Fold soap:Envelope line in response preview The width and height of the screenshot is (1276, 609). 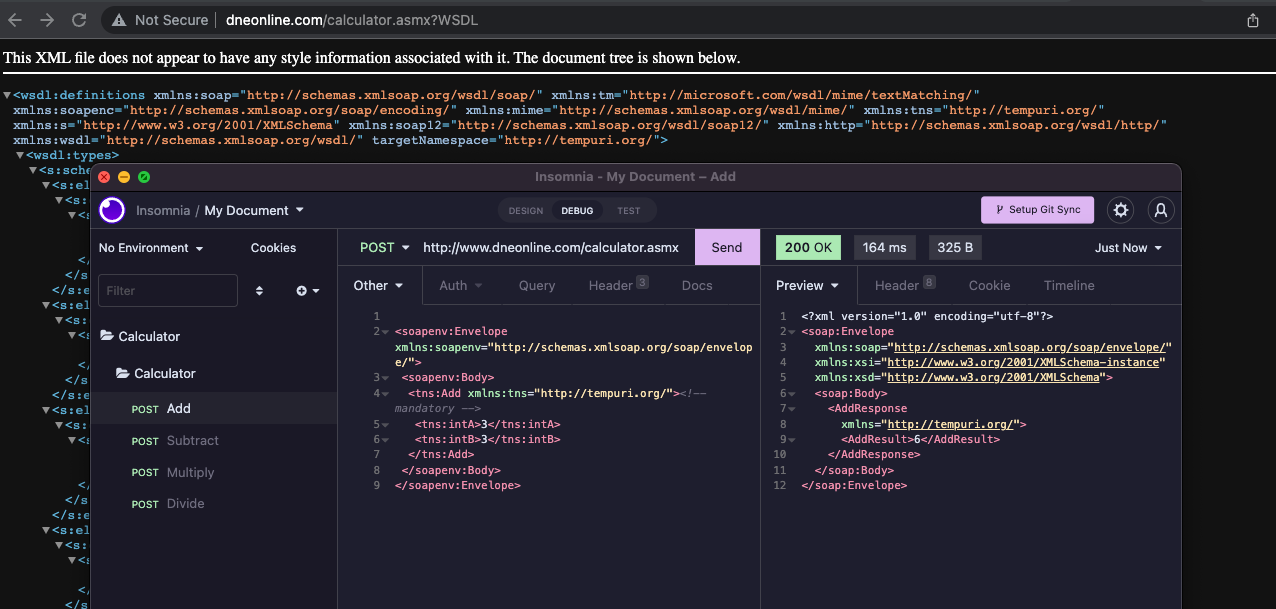coord(791,332)
